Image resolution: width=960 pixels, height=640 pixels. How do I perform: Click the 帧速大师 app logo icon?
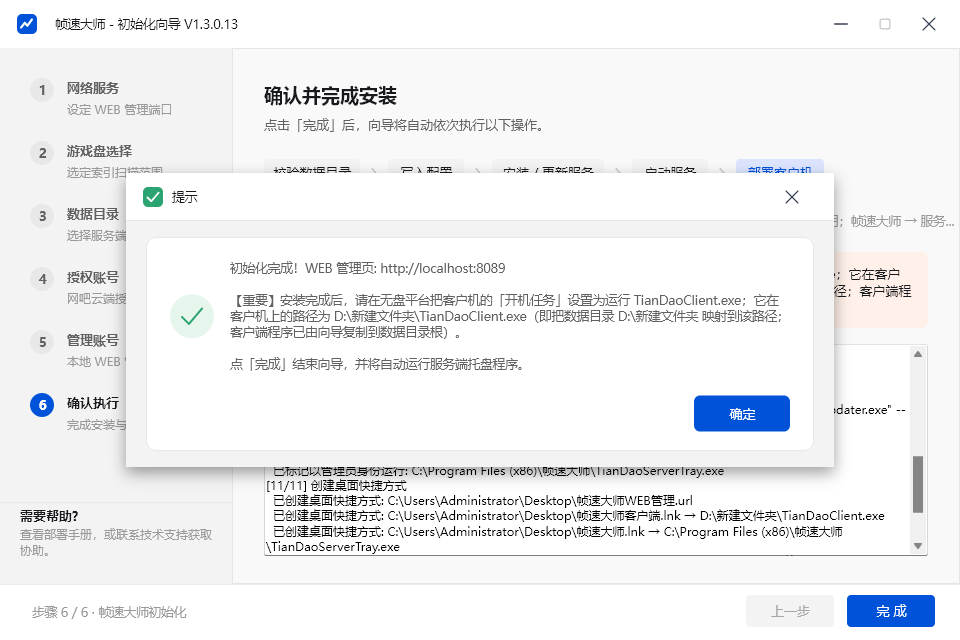tap(27, 24)
